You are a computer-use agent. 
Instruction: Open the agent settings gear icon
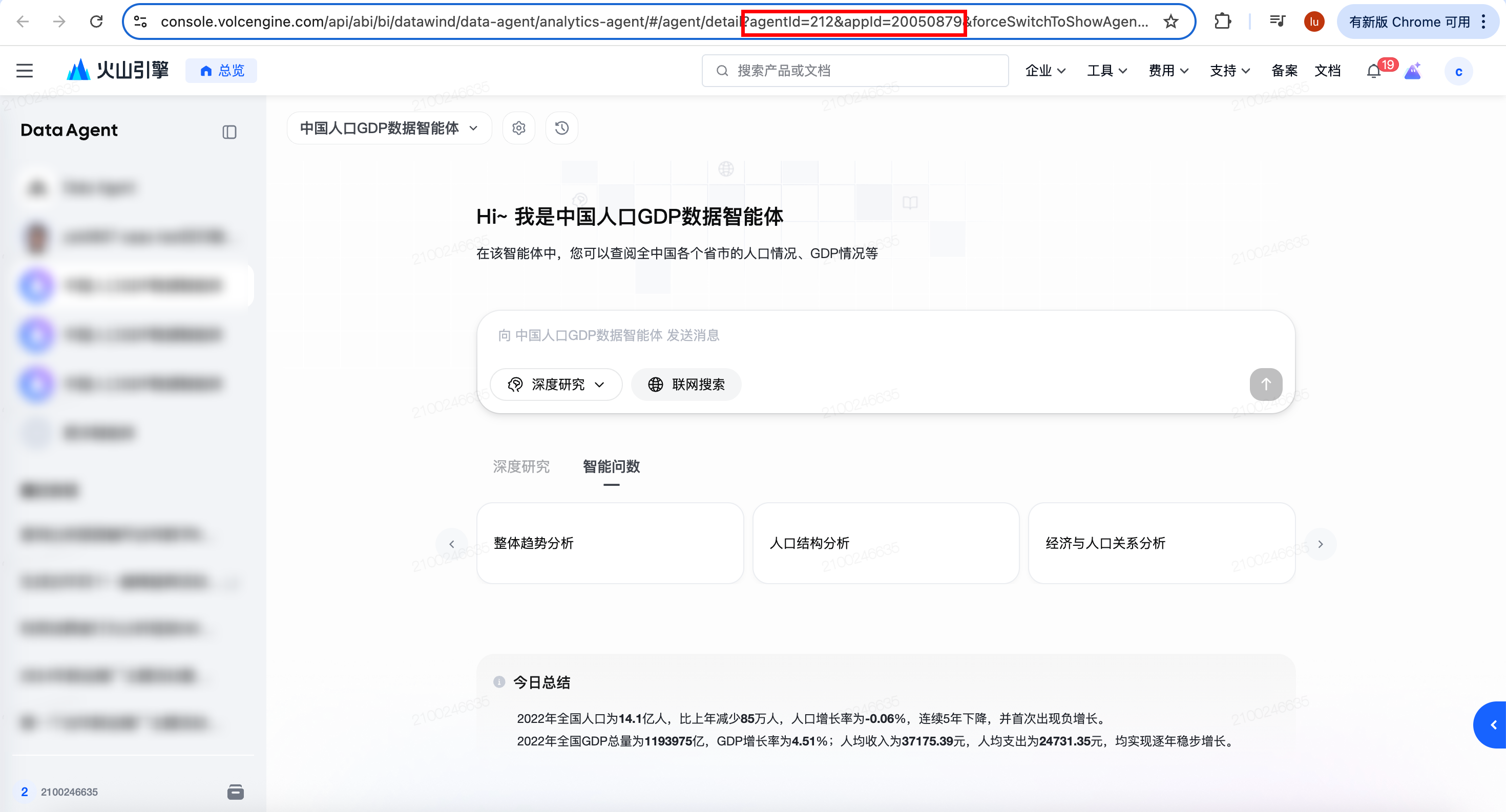coord(518,128)
